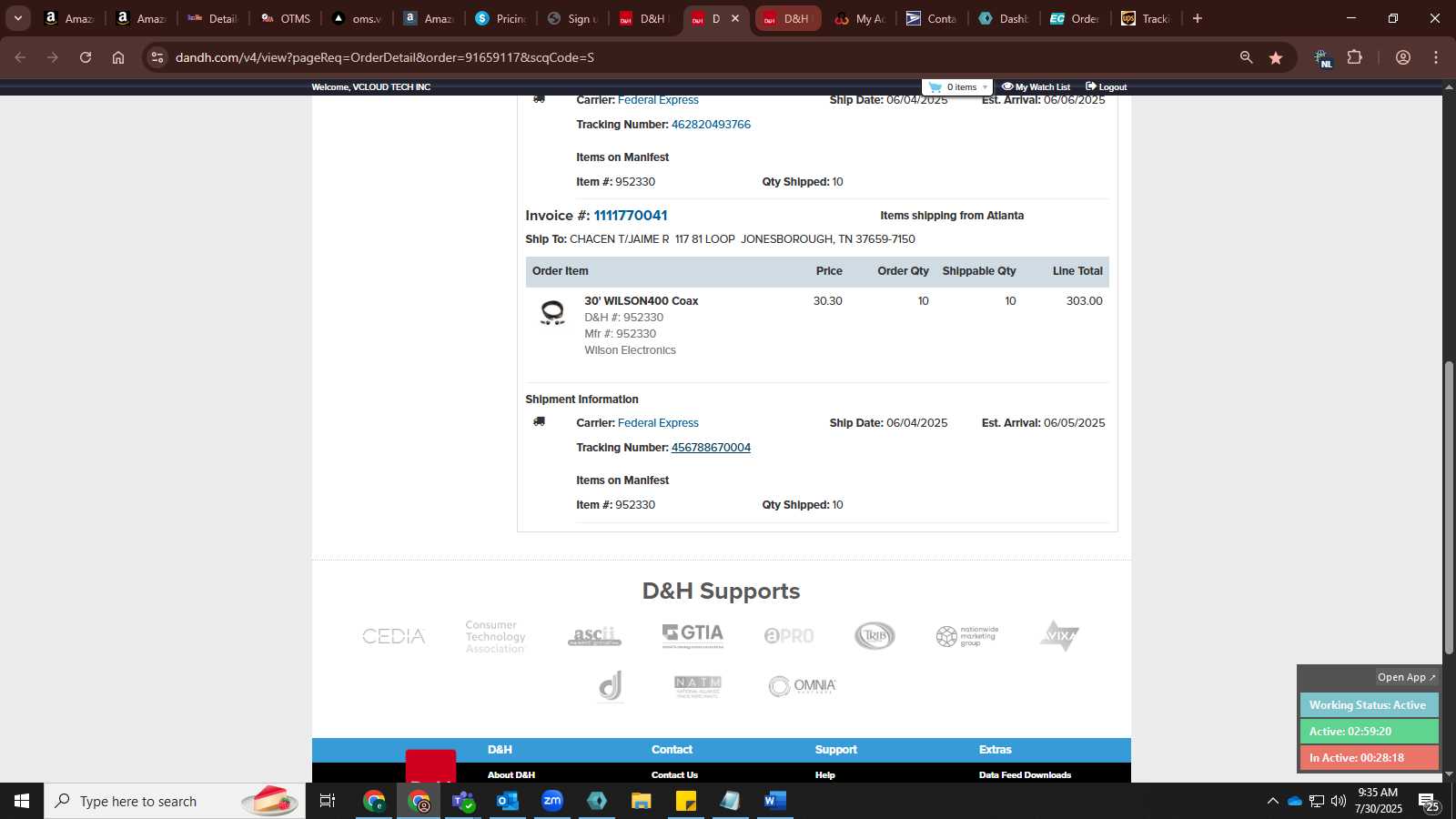
Task: Click the TRIB group logo
Action: (x=875, y=636)
